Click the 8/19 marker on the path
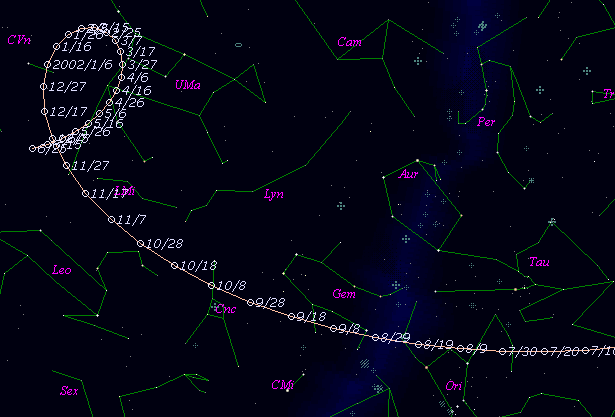This screenshot has height=417, width=615. (419, 345)
